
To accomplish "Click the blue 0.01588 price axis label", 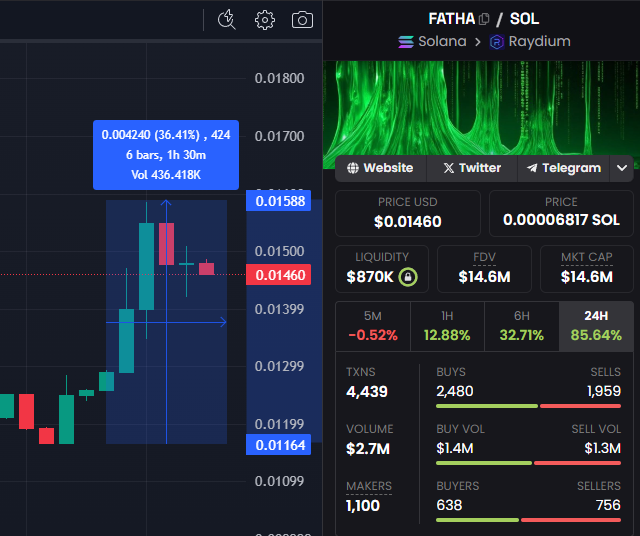I will (x=278, y=201).
